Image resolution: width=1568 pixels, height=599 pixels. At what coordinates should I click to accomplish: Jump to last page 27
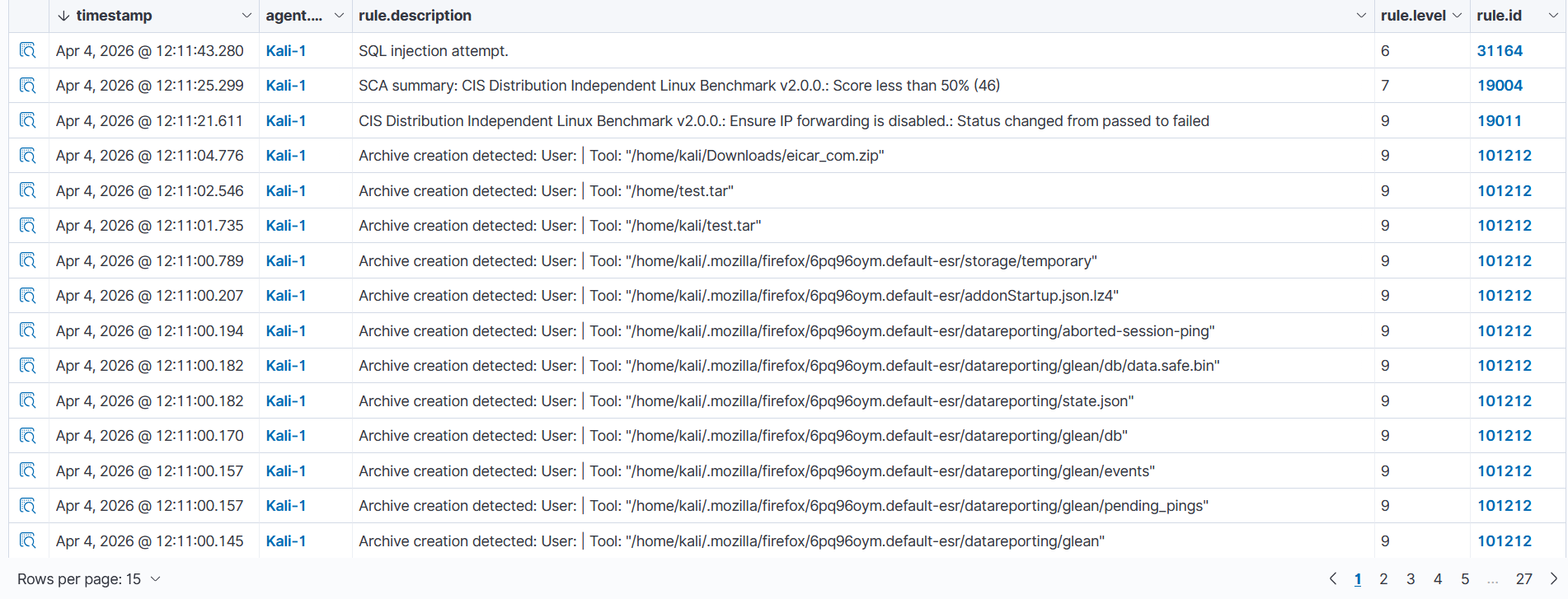1524,579
